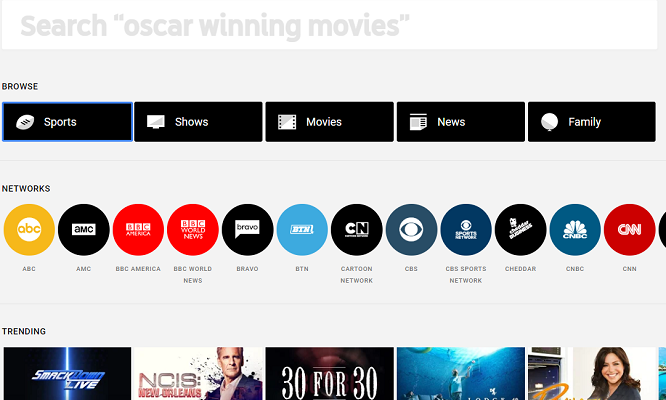Open the Movies browse category
Screen dimensions: 666x400
pos(329,122)
